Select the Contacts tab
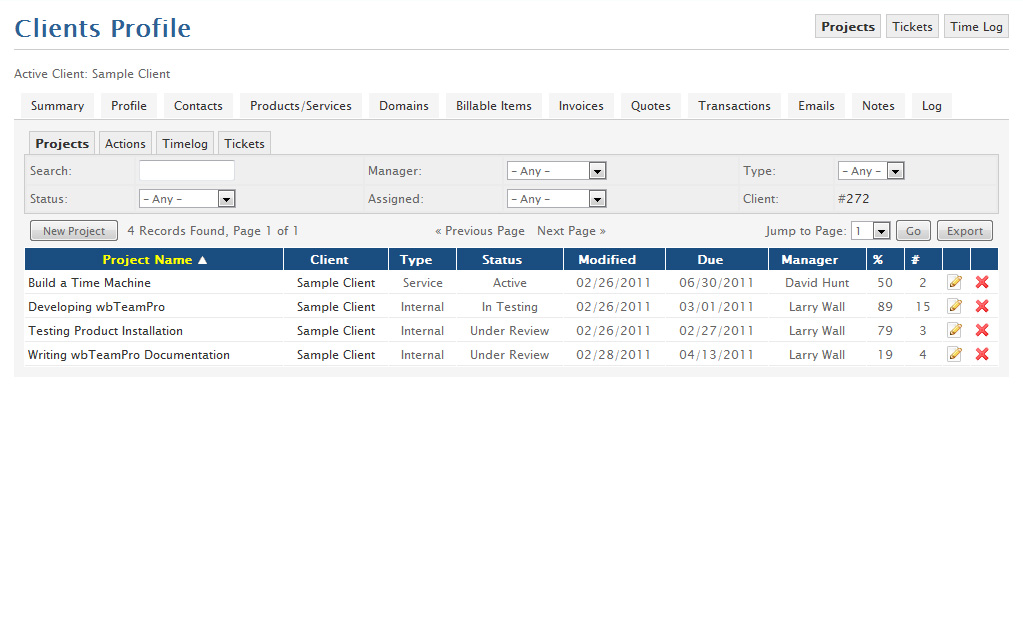Screen dimensions: 1023x620 pyautogui.click(x=197, y=105)
